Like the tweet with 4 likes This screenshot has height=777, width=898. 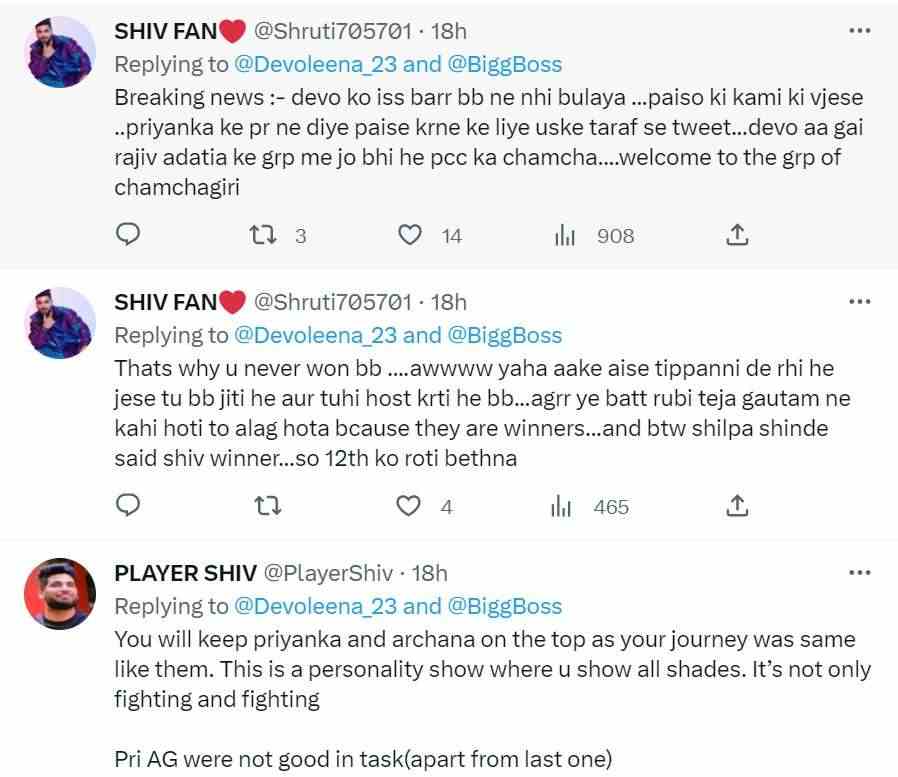point(409,506)
